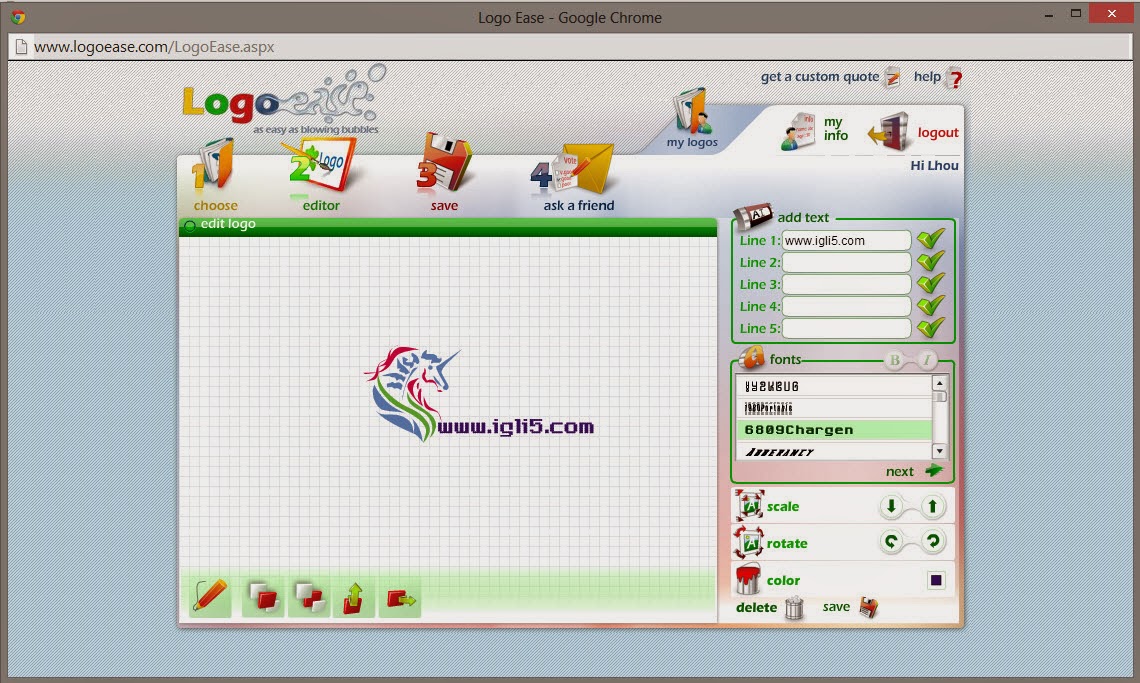
Task: Toggle italic font style button
Action: pos(926,361)
